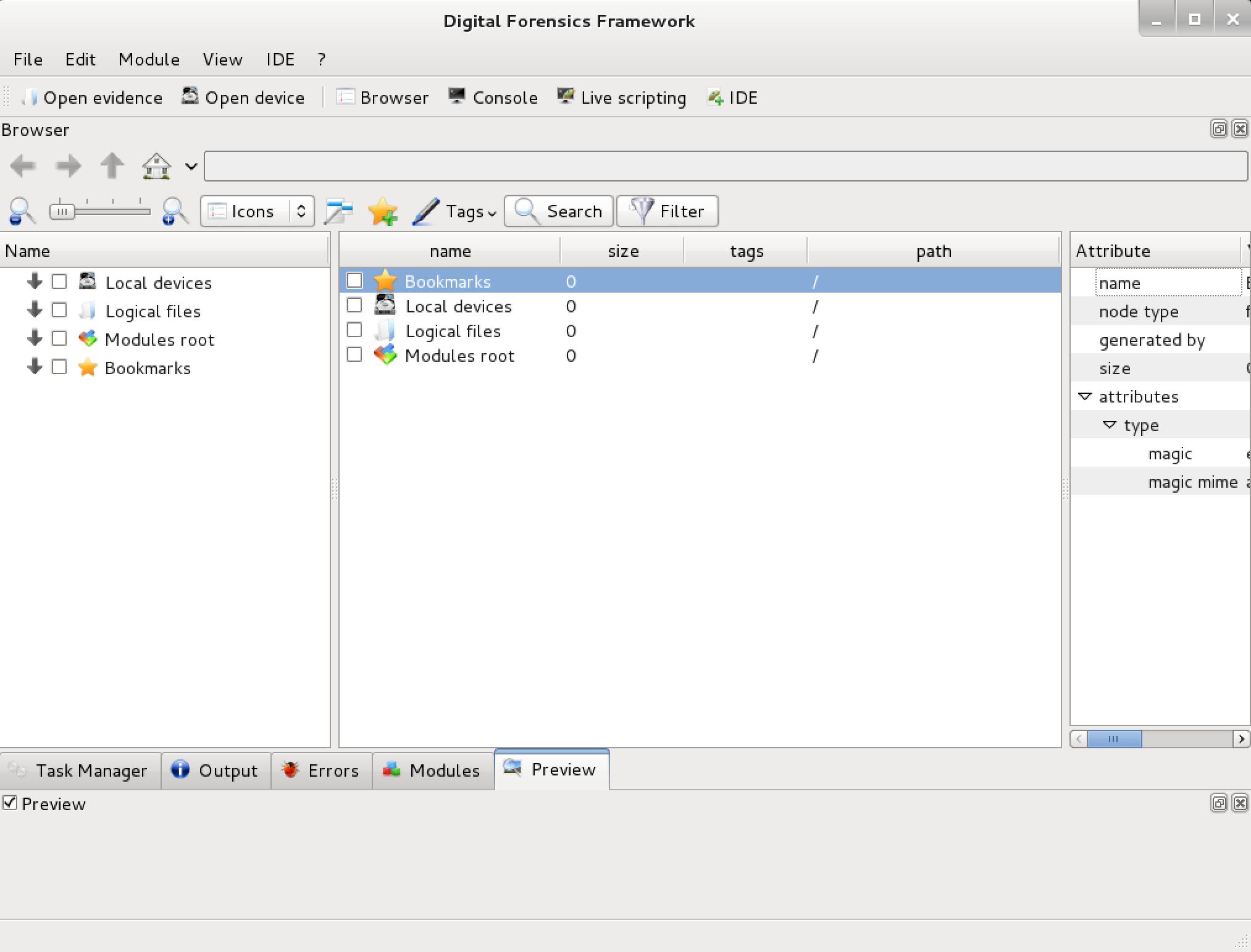Collapse the type disclosure triangle

[1110, 425]
